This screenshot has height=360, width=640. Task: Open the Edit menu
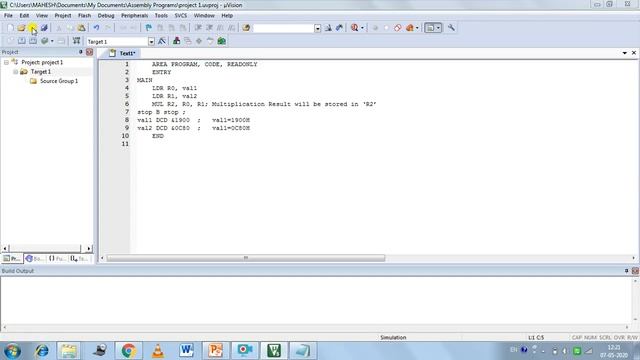click(24, 16)
